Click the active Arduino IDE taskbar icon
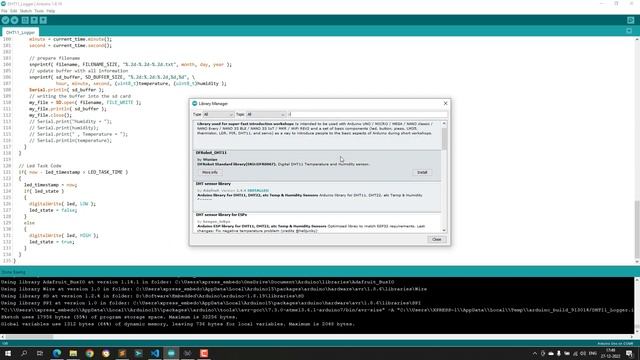The width and height of the screenshot is (640, 360). [171, 353]
